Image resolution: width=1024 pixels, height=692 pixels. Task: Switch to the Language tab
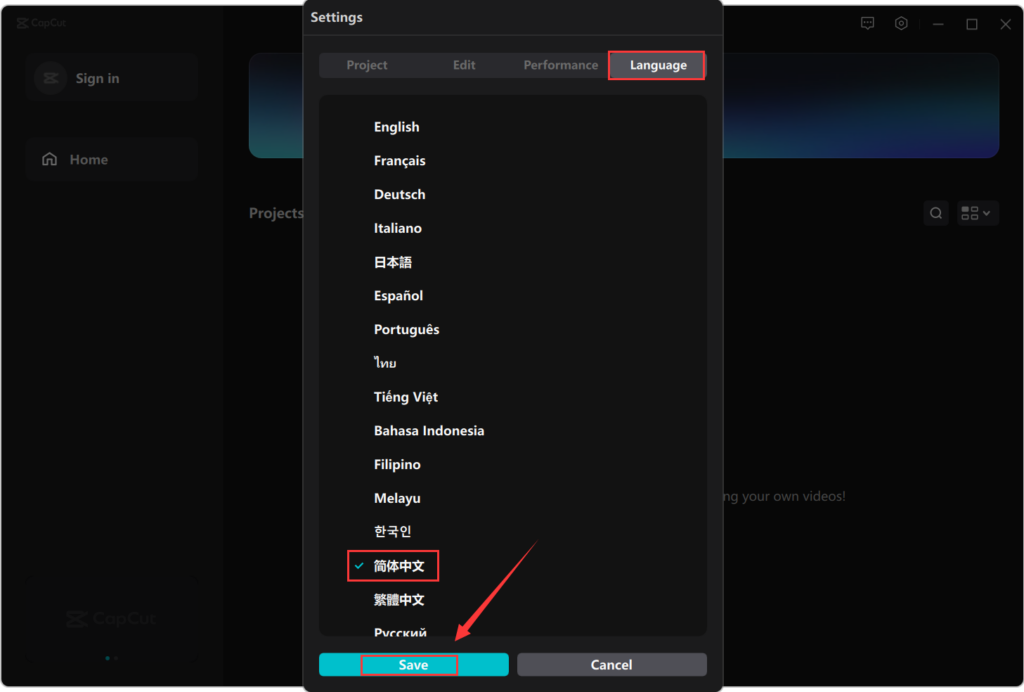point(658,65)
